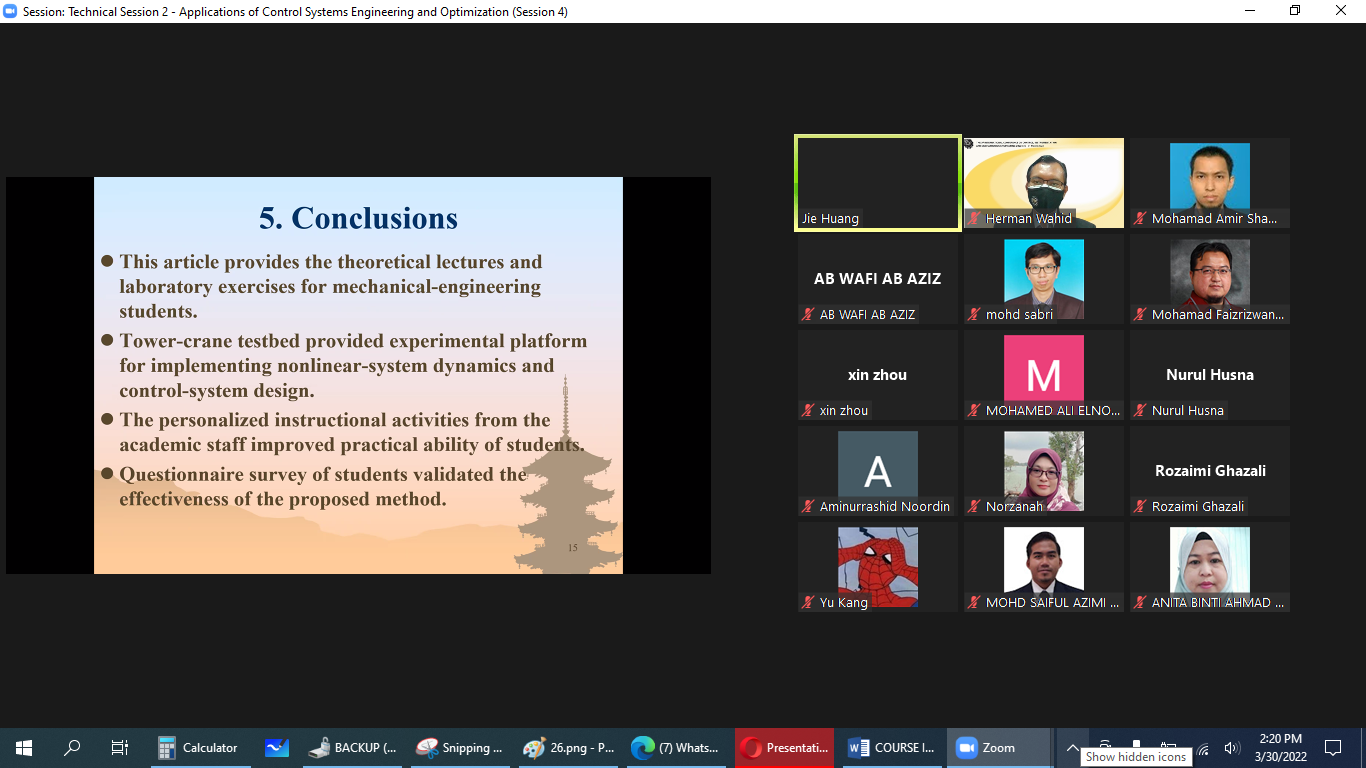Image resolution: width=1366 pixels, height=768 pixels.
Task: Switch to the Edge WhatsApp window
Action: (x=676, y=748)
